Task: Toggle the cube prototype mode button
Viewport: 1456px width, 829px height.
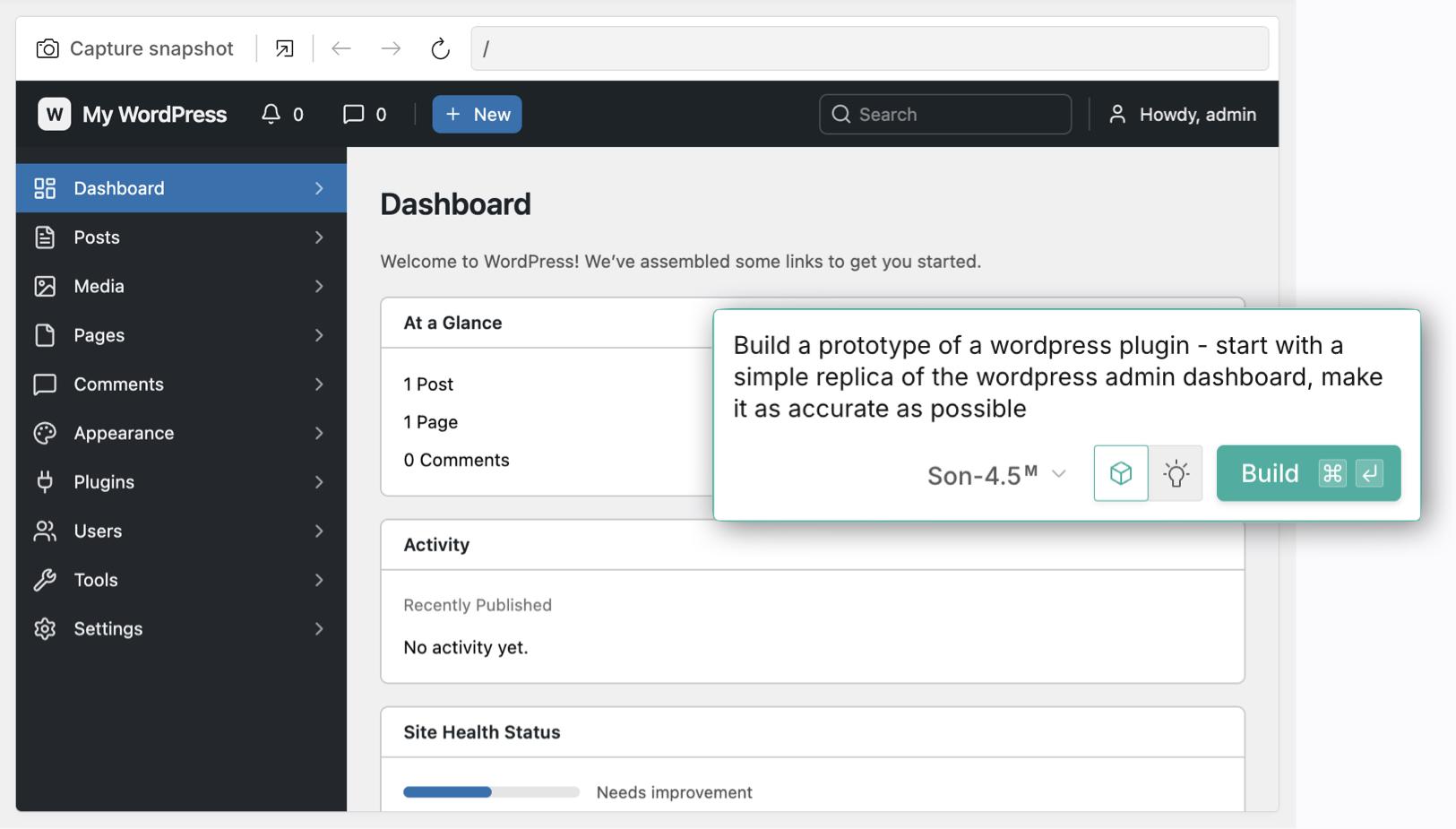Action: click(1121, 473)
